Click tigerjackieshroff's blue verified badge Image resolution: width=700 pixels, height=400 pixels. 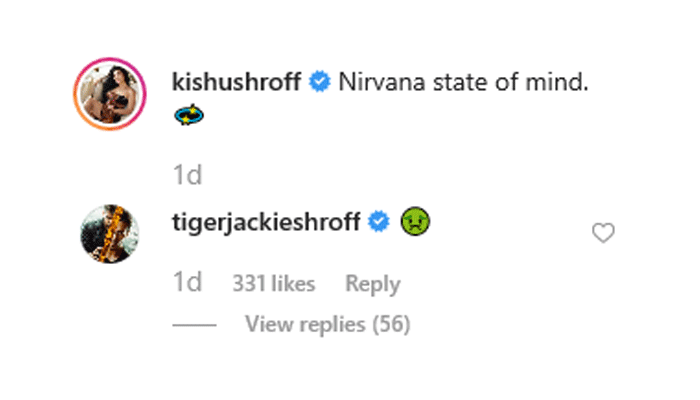click(x=378, y=222)
